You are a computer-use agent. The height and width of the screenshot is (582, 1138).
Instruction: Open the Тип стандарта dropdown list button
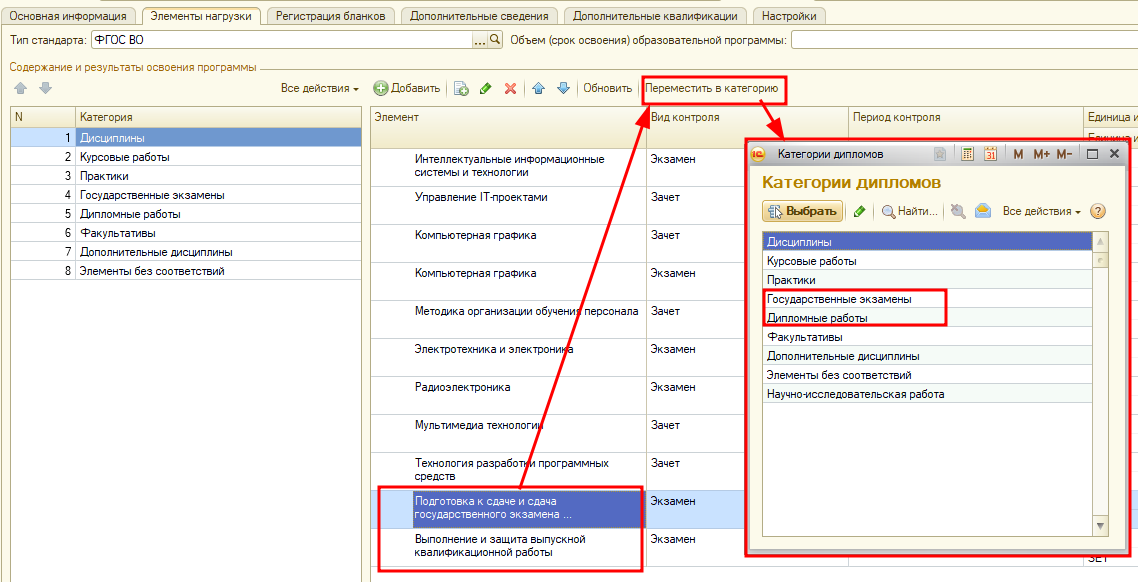coord(480,40)
